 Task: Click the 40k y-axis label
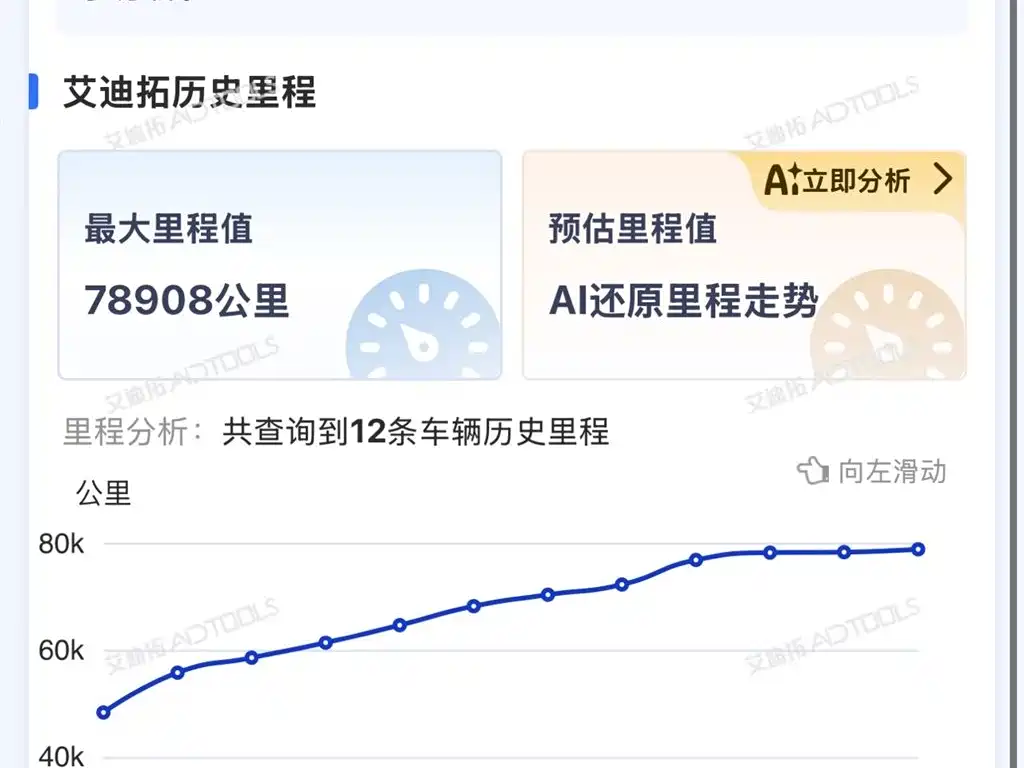pyautogui.click(x=61, y=756)
